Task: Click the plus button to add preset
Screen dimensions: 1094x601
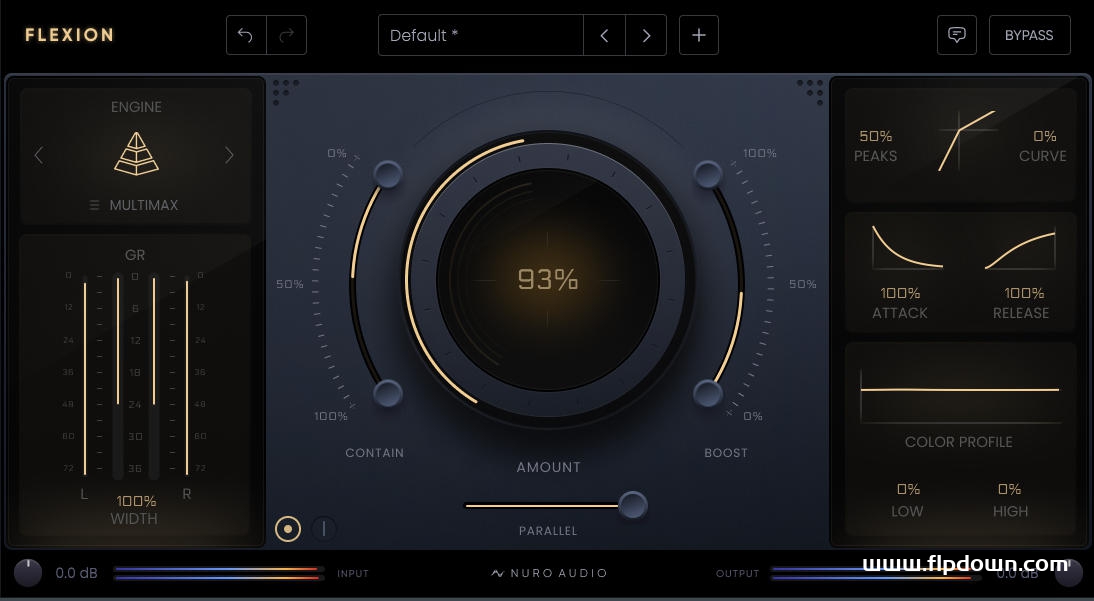Action: 698,35
